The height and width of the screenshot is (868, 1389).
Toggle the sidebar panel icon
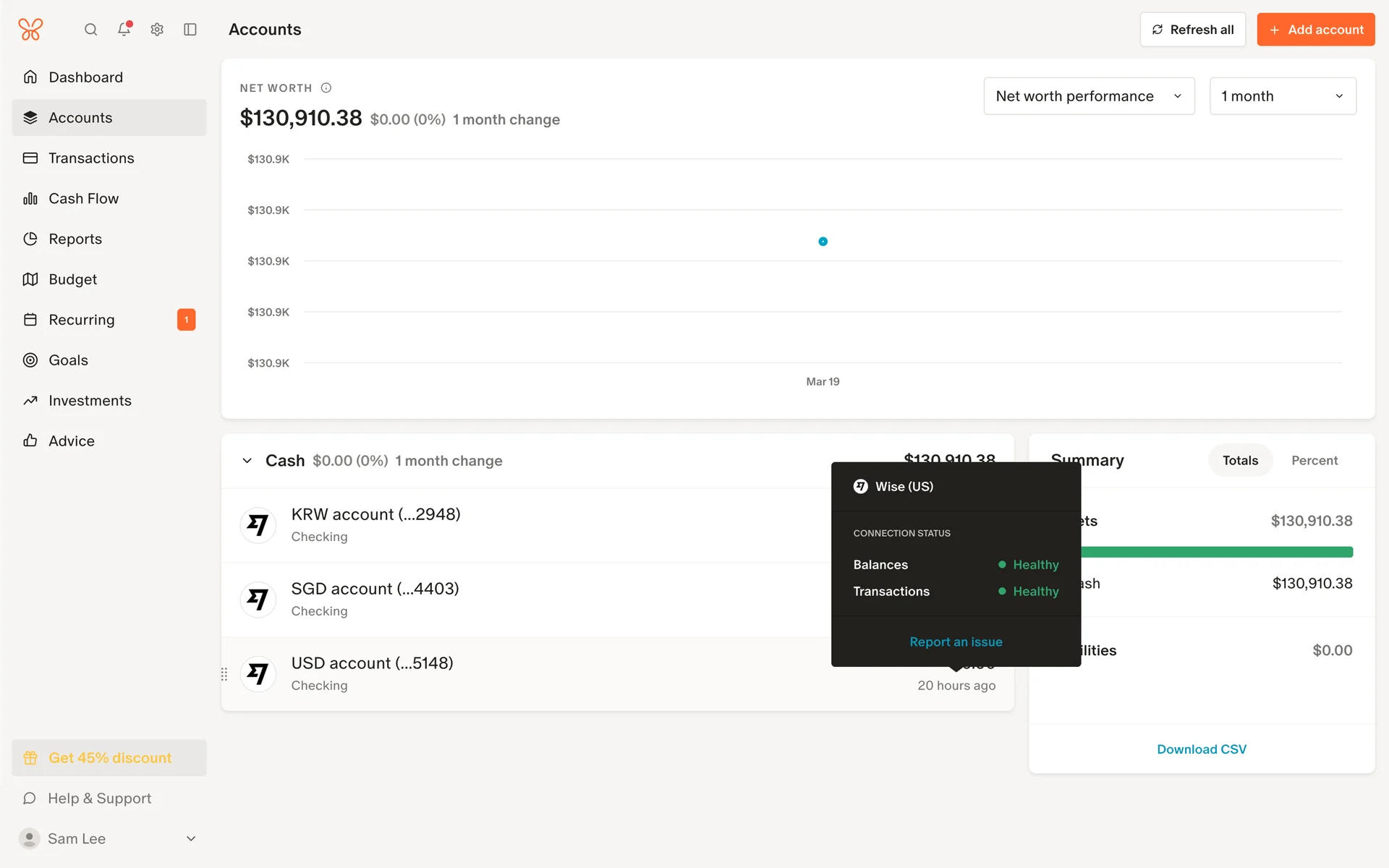(x=190, y=30)
